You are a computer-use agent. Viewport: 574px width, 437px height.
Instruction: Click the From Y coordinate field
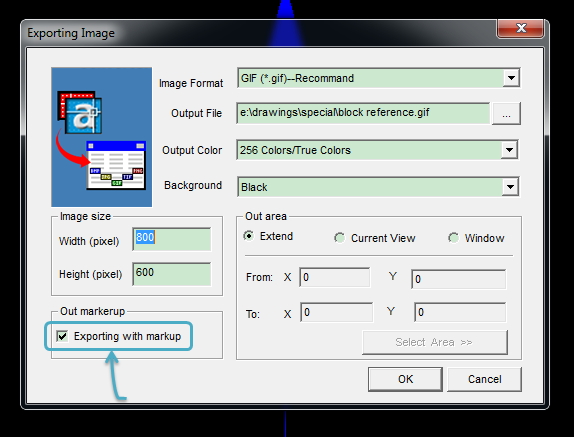coord(459,279)
